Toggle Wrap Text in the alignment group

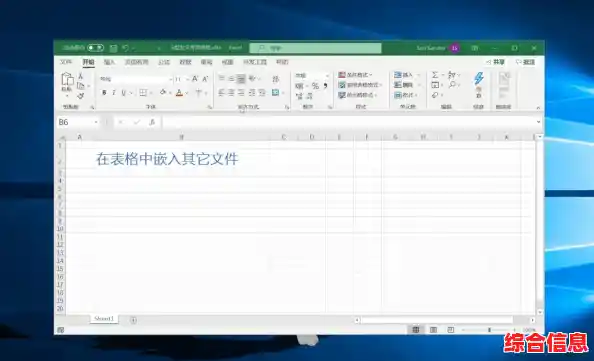(x=276, y=79)
